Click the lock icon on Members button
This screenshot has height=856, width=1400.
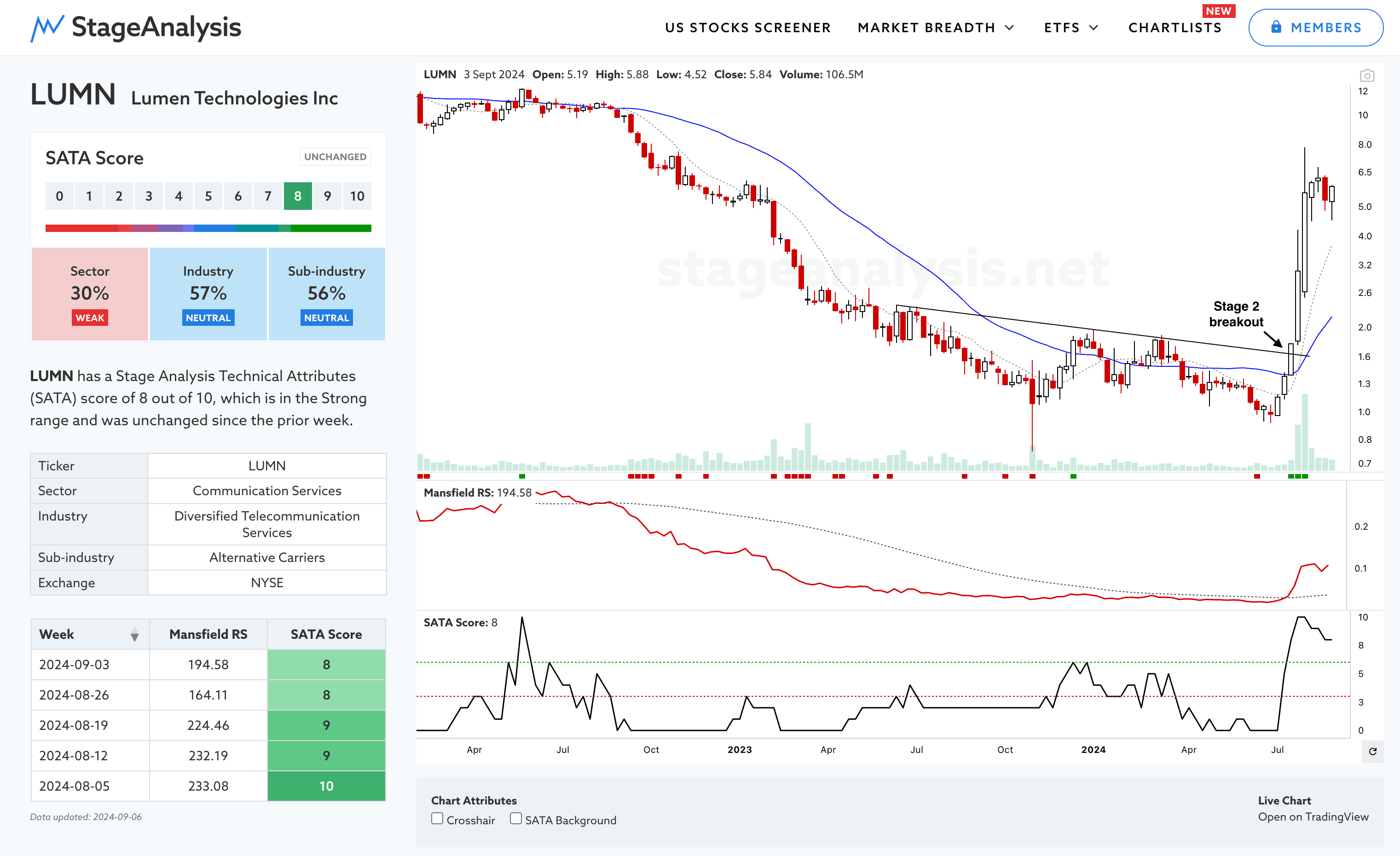pyautogui.click(x=1276, y=27)
